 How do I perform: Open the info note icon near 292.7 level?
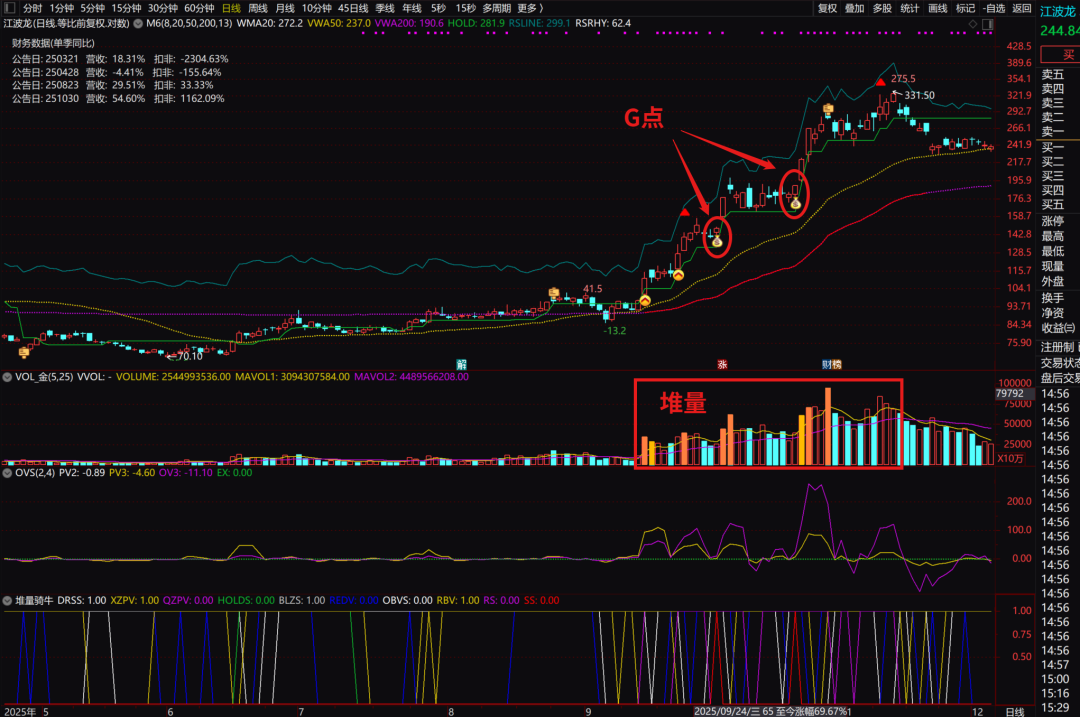pos(828,109)
